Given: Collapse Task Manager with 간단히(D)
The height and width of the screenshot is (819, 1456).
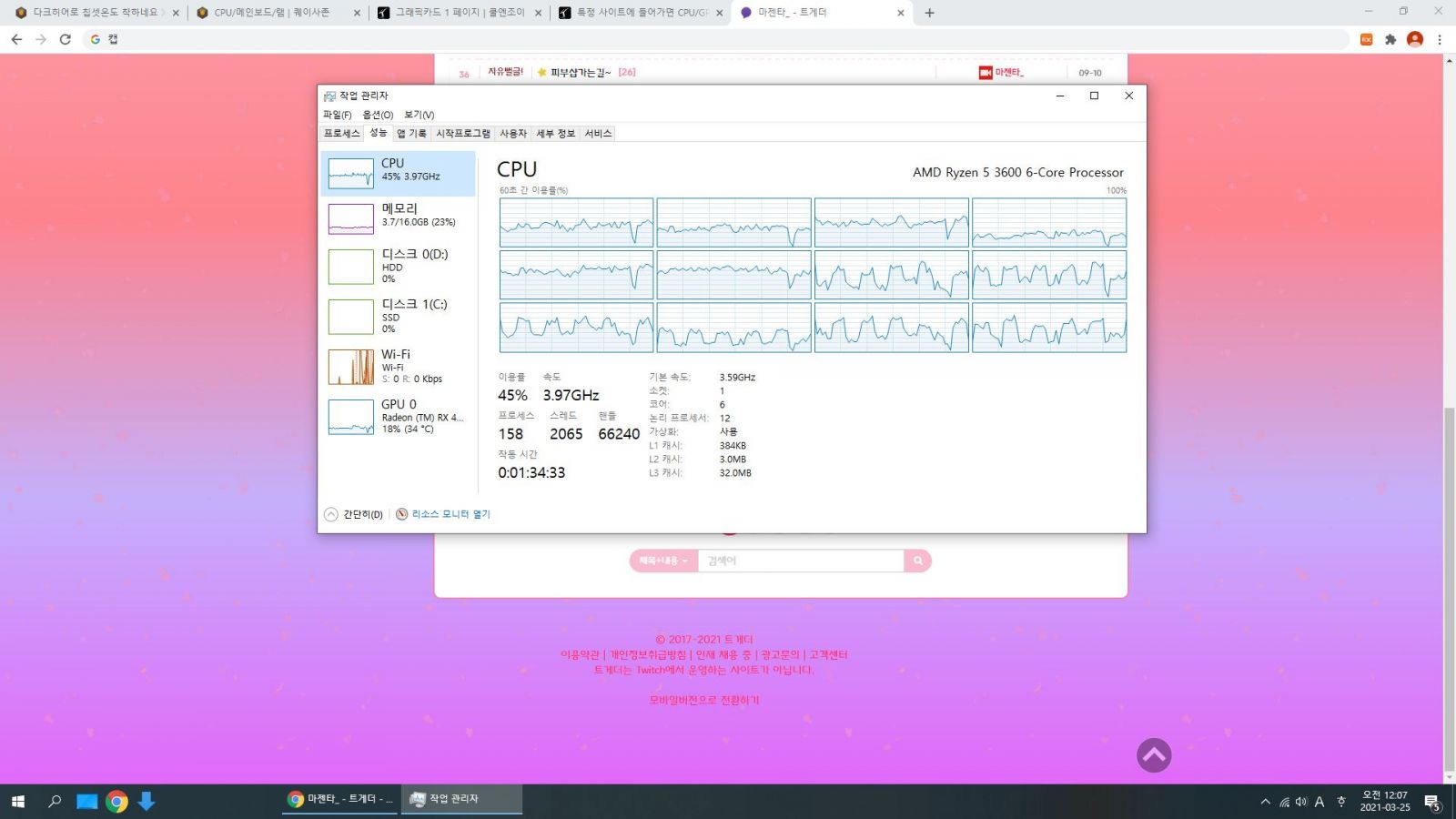Looking at the screenshot, I should [355, 513].
